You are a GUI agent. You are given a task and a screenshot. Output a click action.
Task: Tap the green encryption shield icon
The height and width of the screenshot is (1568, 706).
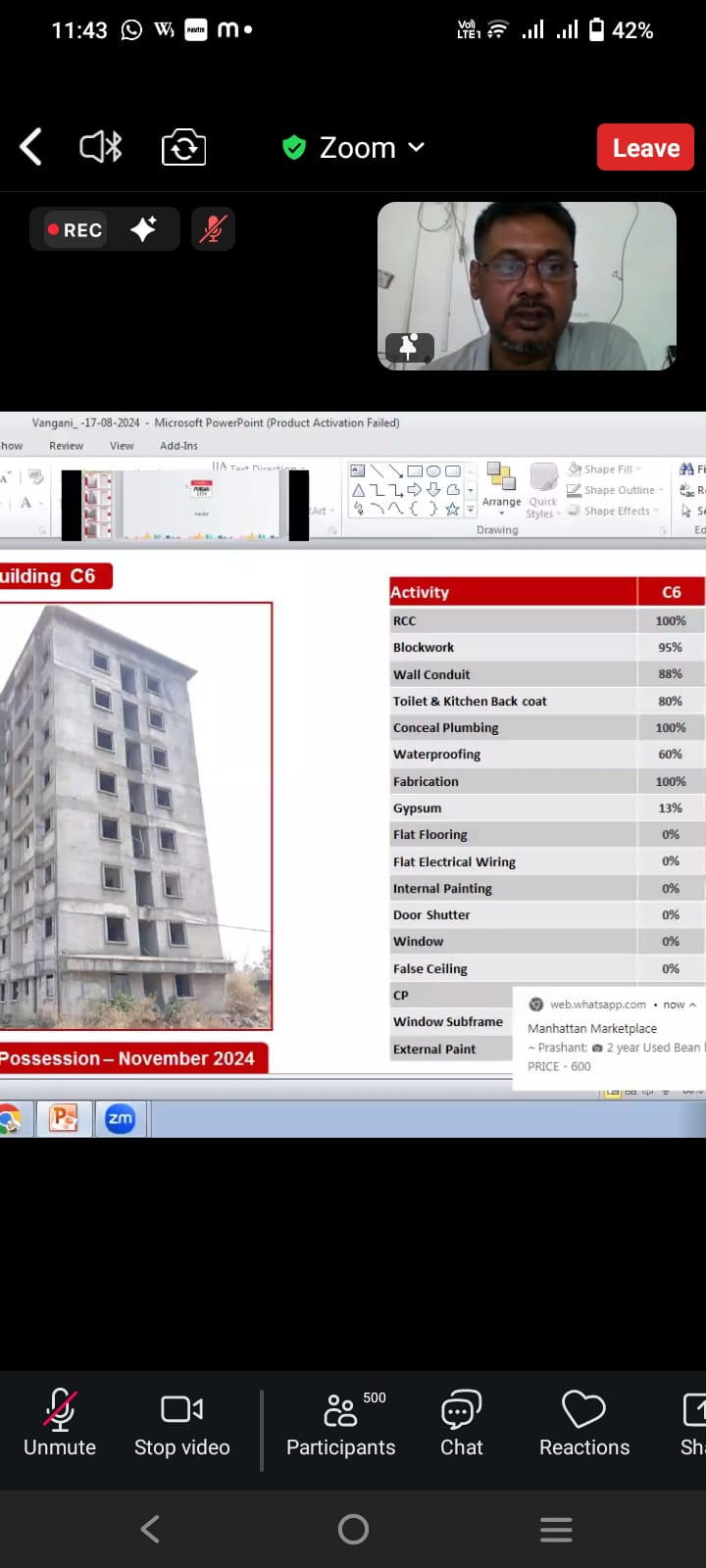(x=294, y=148)
